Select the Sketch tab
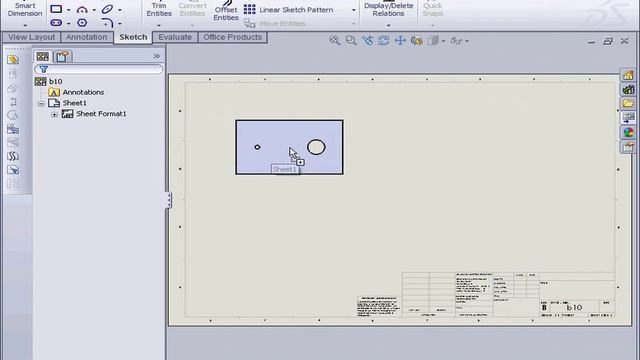 click(x=133, y=37)
